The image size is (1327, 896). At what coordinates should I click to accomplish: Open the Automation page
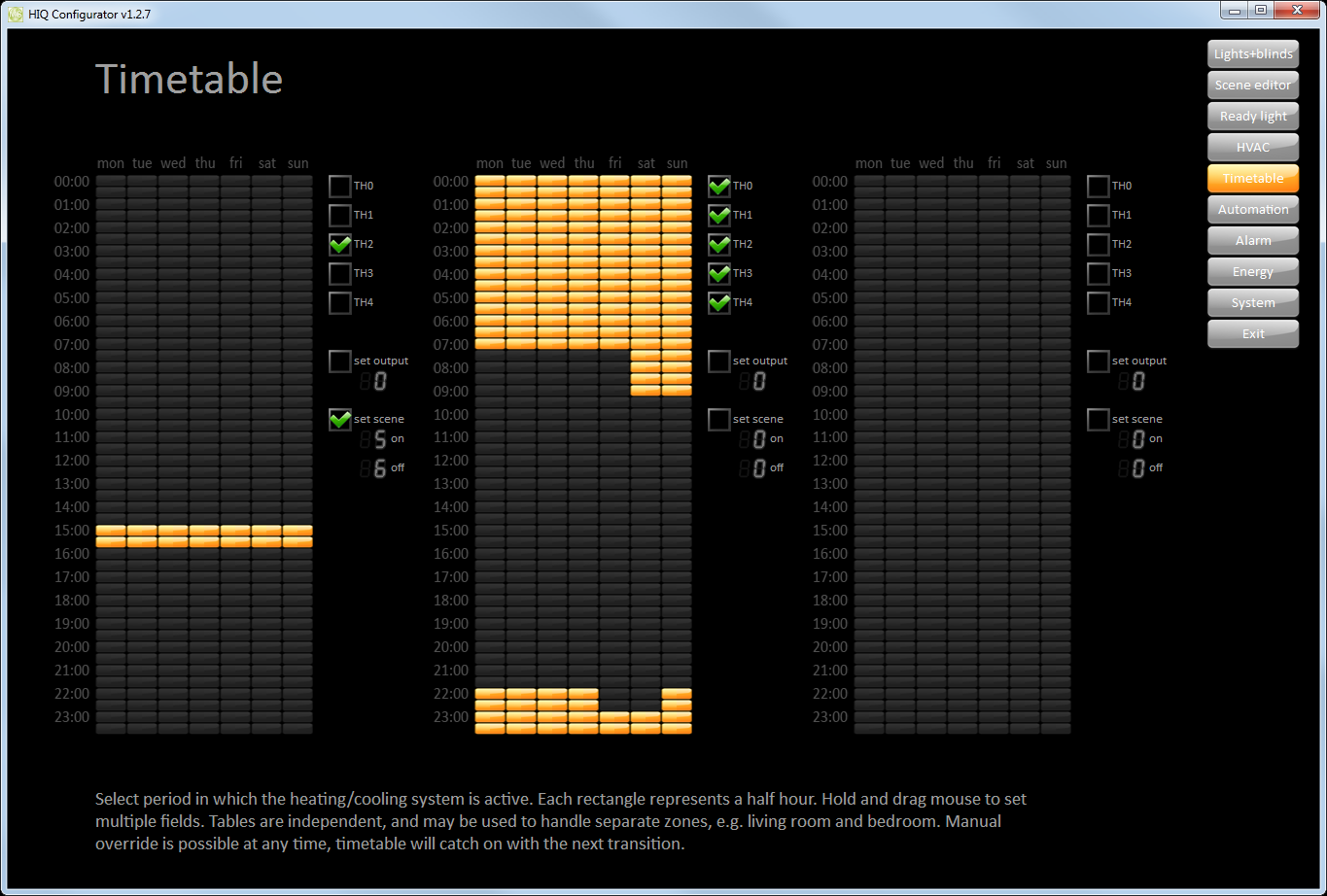pyautogui.click(x=1252, y=210)
